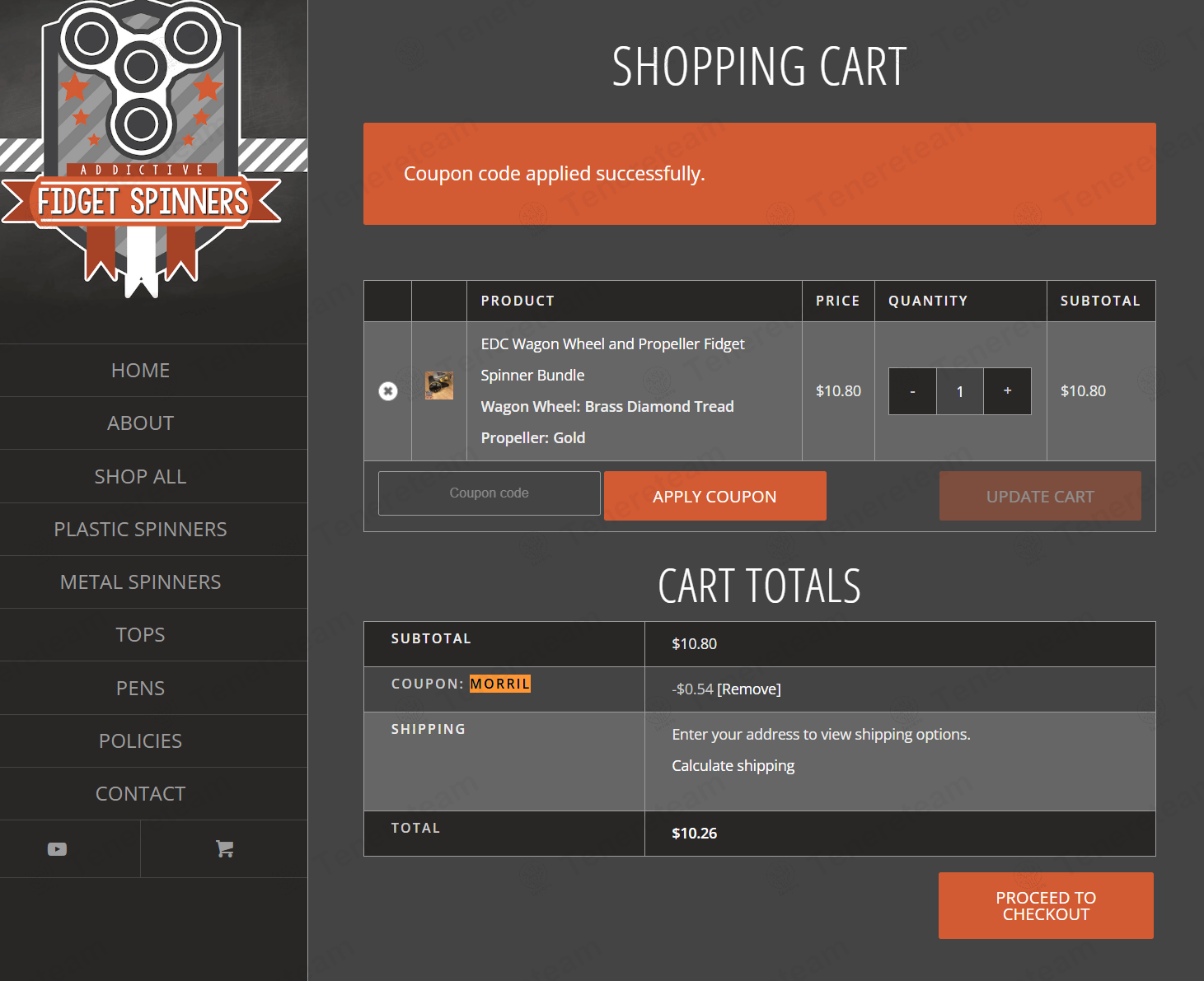The width and height of the screenshot is (1204, 981).
Task: Click Proceed to Checkout
Action: tap(1046, 906)
